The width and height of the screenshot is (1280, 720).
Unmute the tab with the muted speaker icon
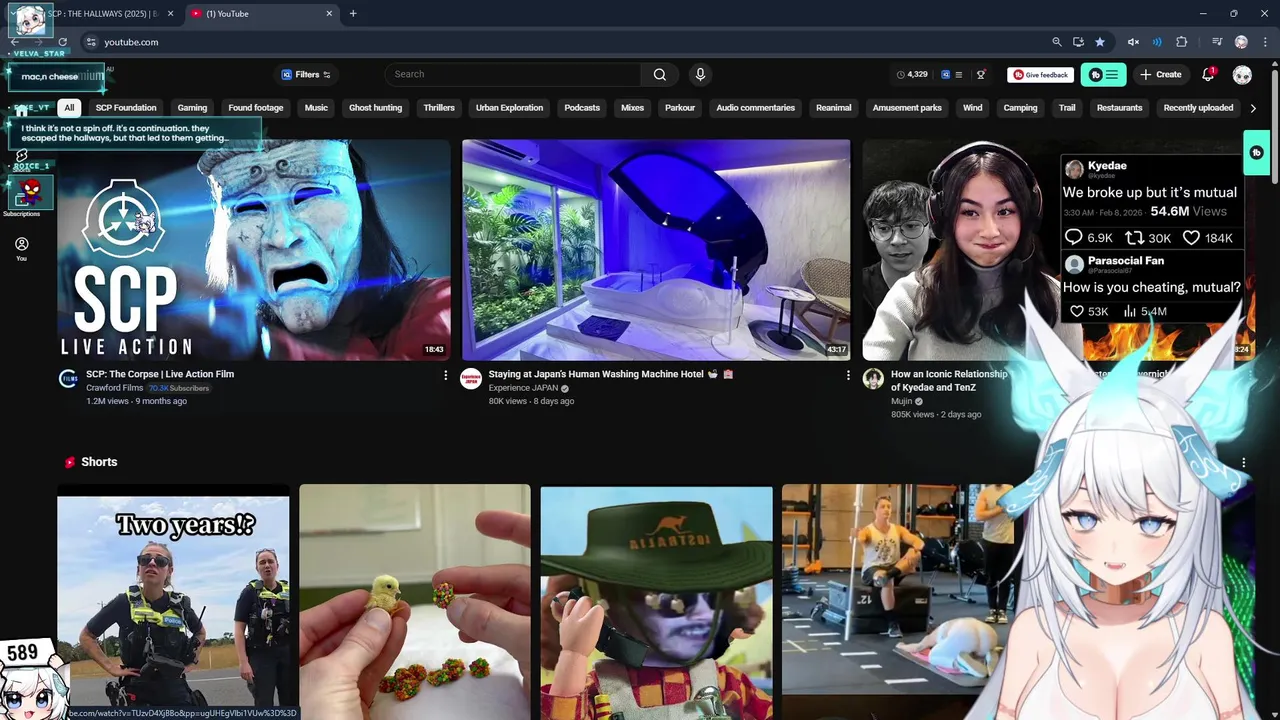coord(1133,42)
